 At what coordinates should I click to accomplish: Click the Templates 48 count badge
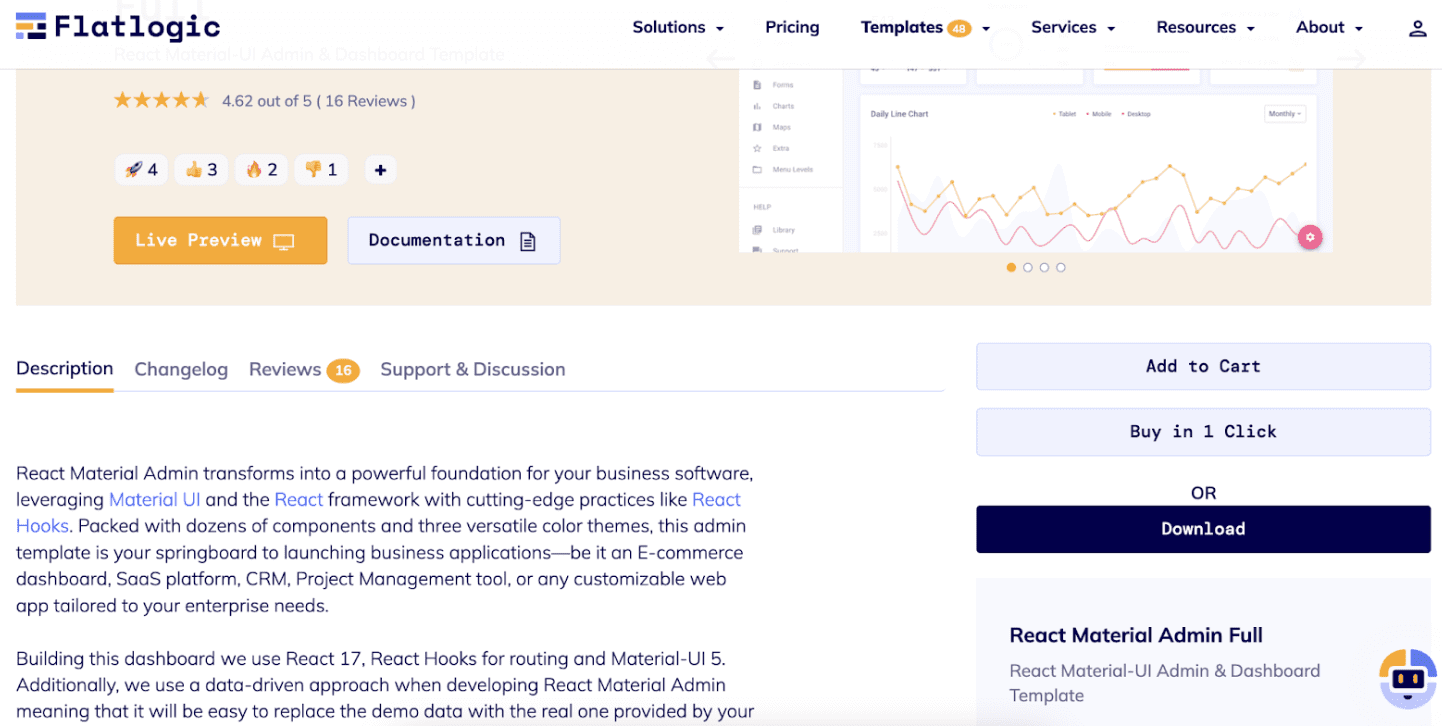click(959, 28)
